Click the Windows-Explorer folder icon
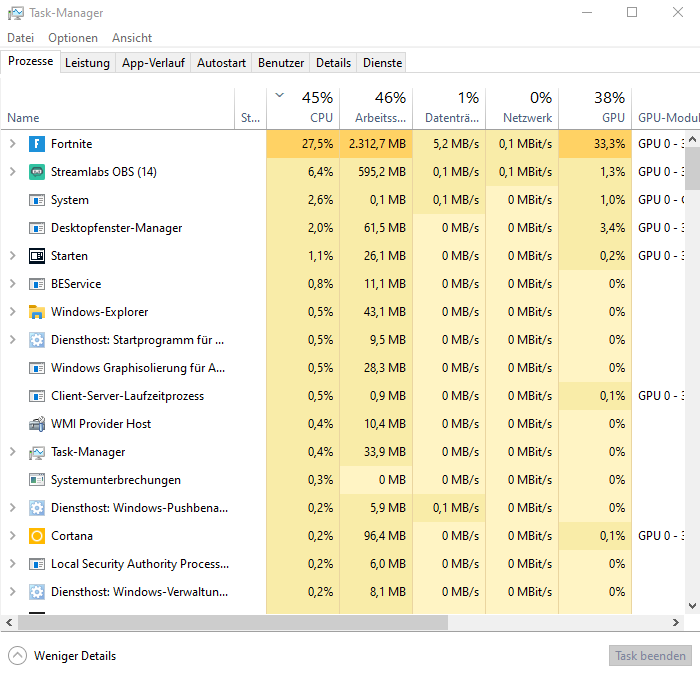The image size is (700, 680). (x=37, y=312)
